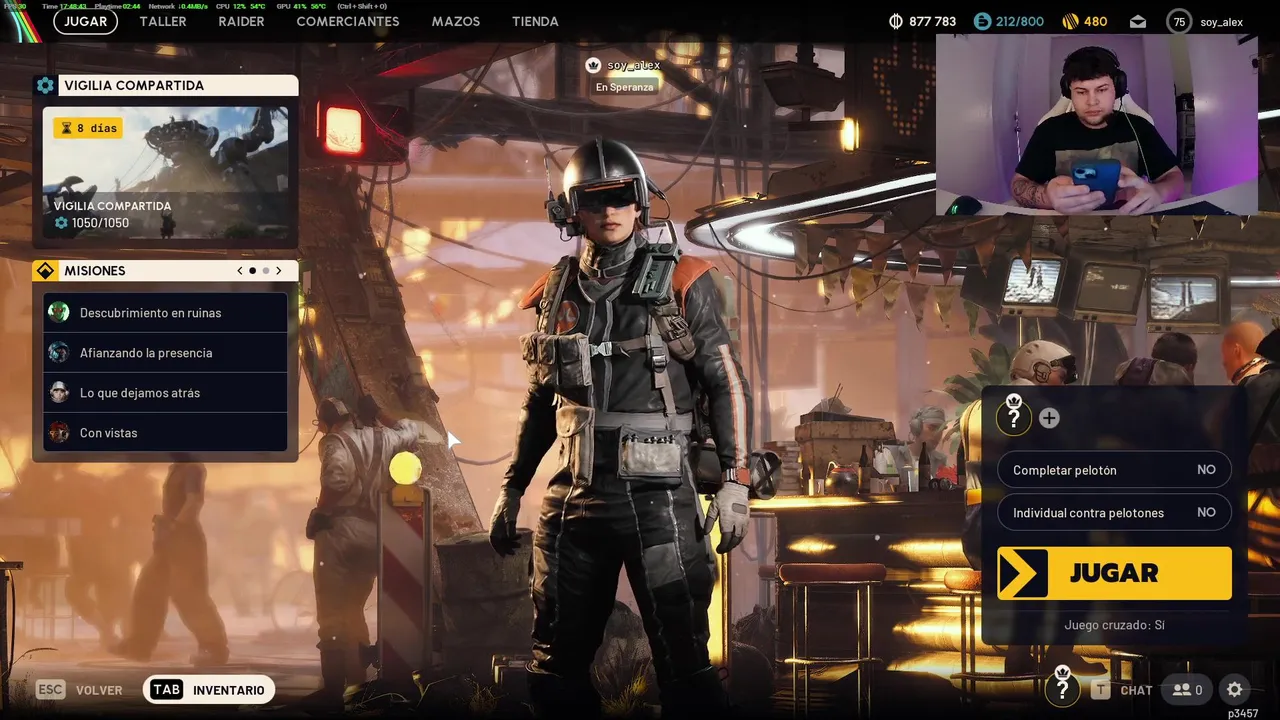Click the gold raider tokens icon beside 480

pos(1070,21)
